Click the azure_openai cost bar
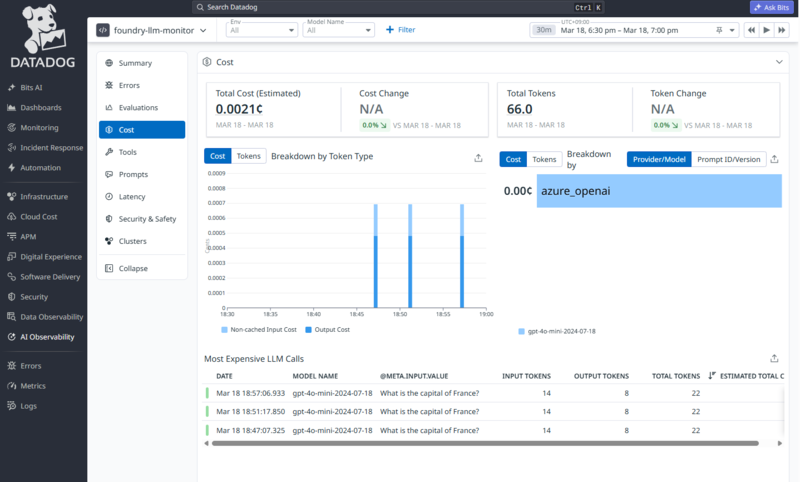 coord(659,191)
